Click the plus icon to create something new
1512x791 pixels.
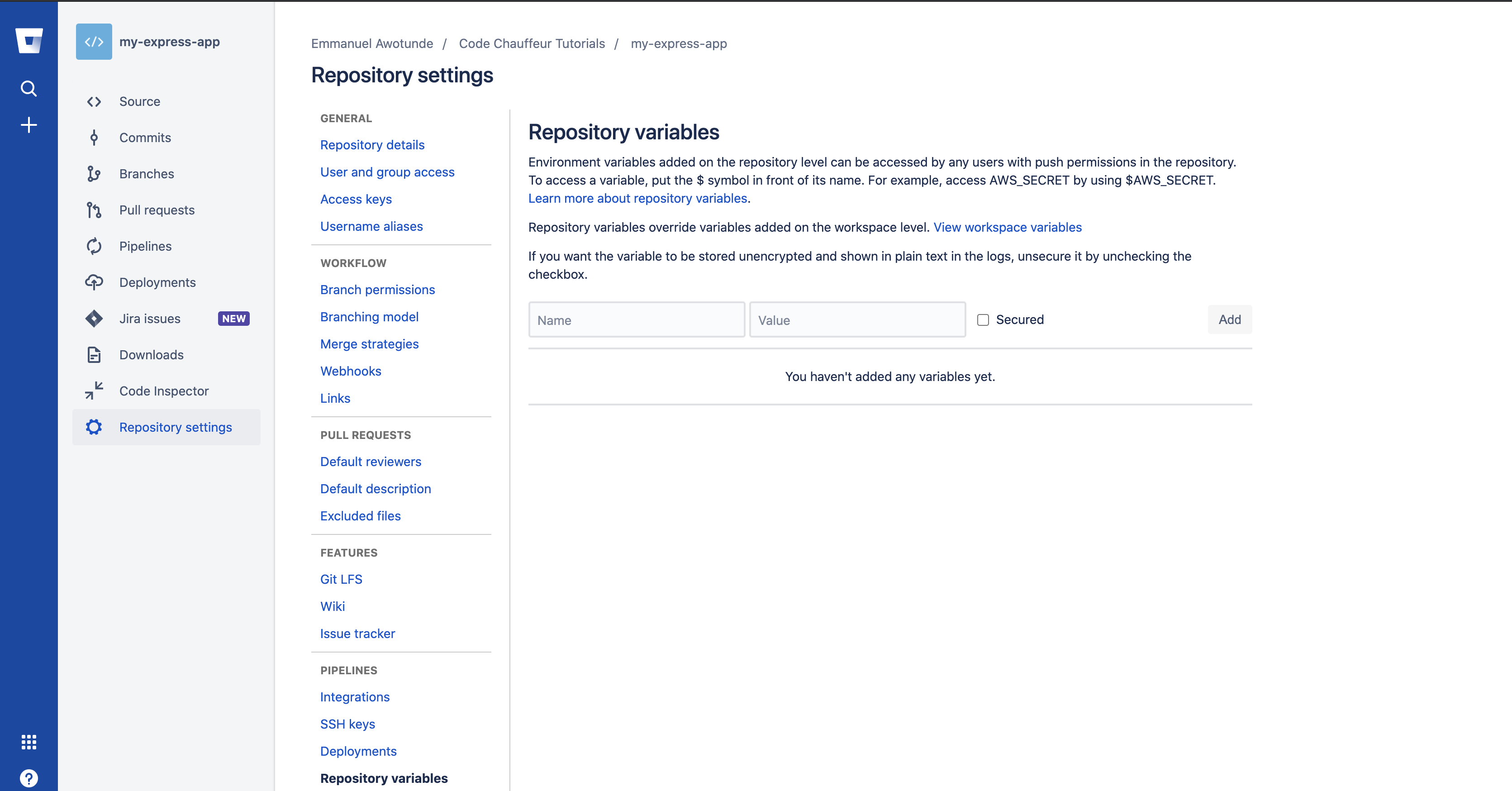28,124
